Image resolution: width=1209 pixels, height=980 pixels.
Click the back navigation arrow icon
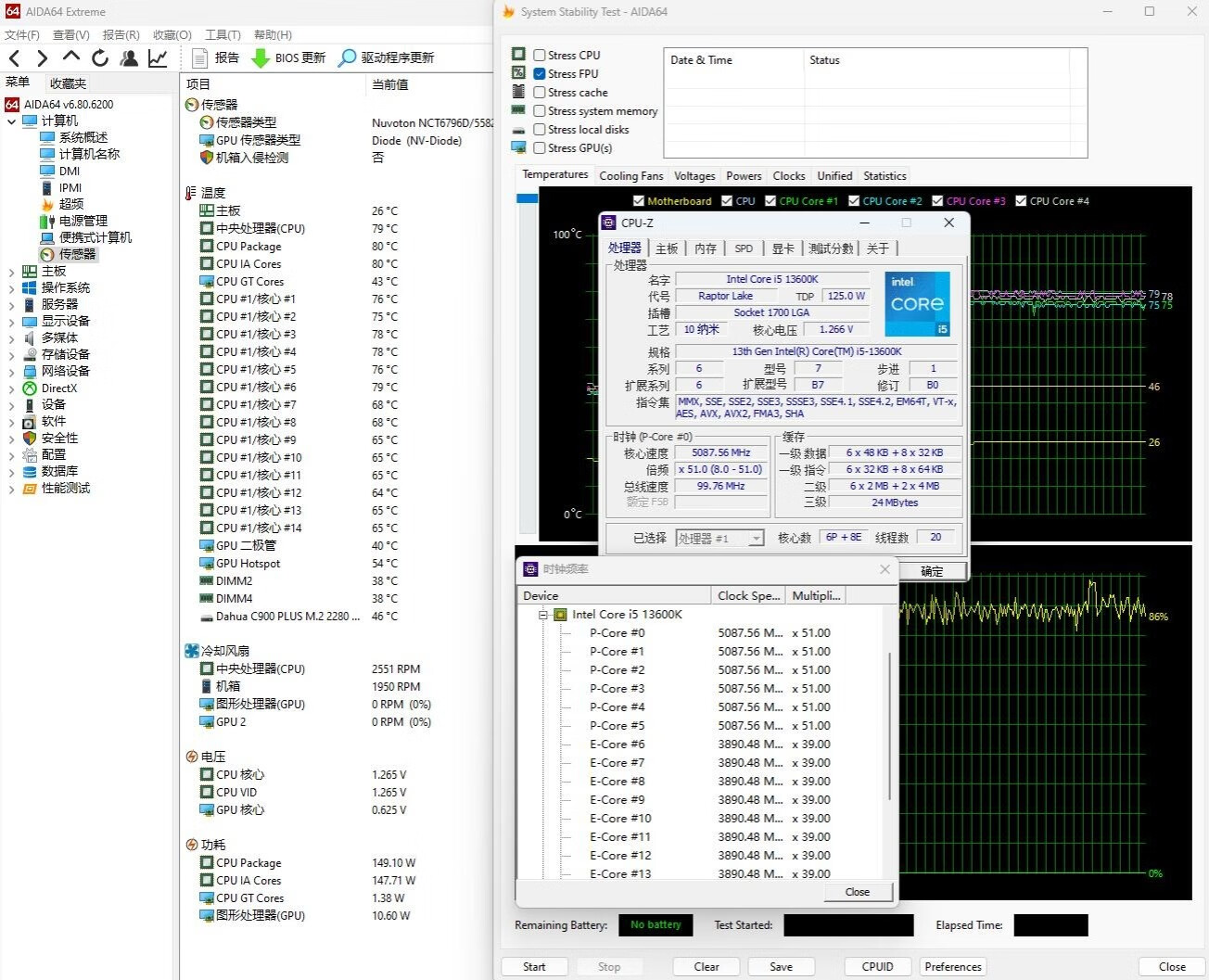point(15,58)
